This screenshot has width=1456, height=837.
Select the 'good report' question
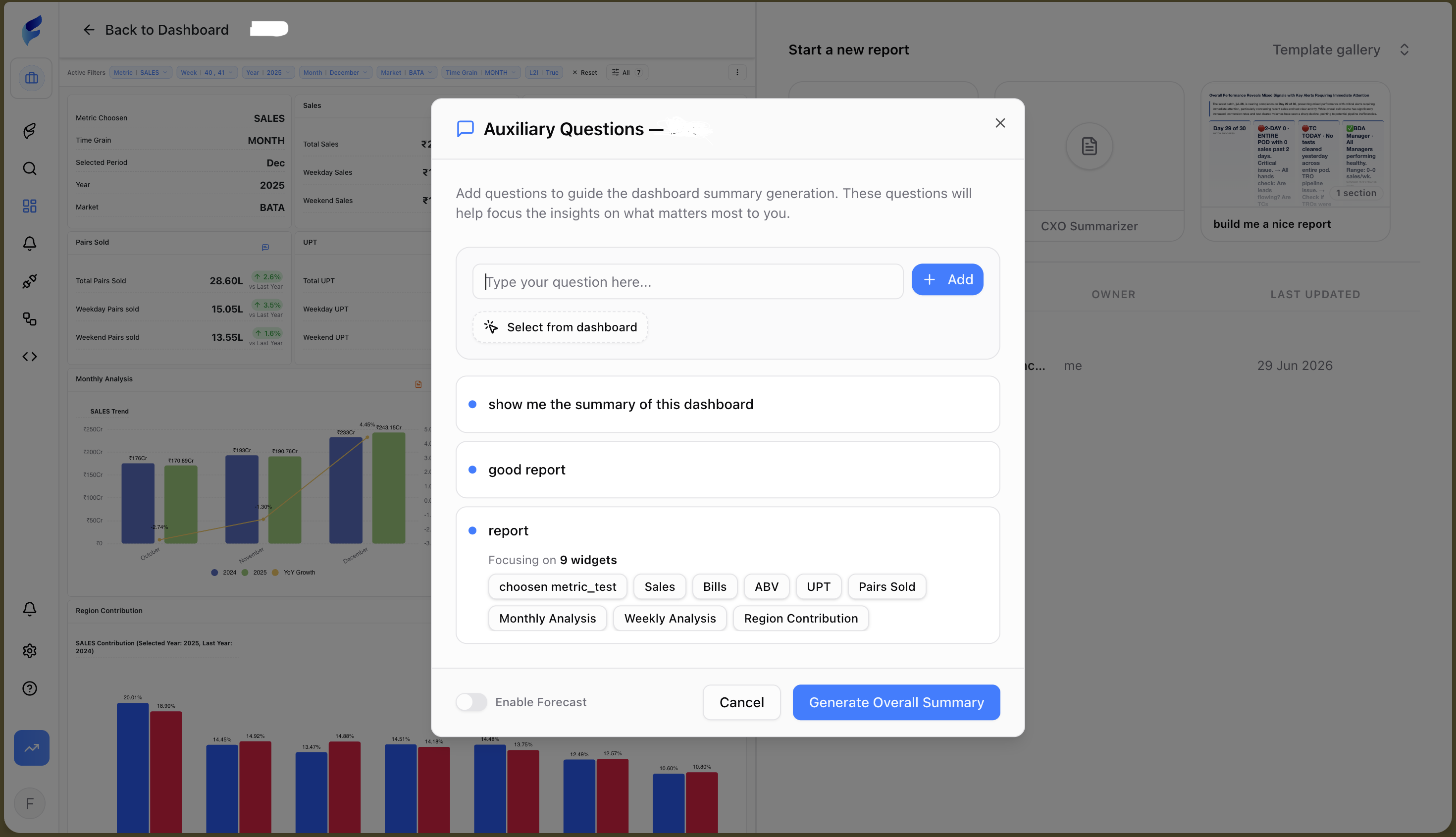coord(728,470)
